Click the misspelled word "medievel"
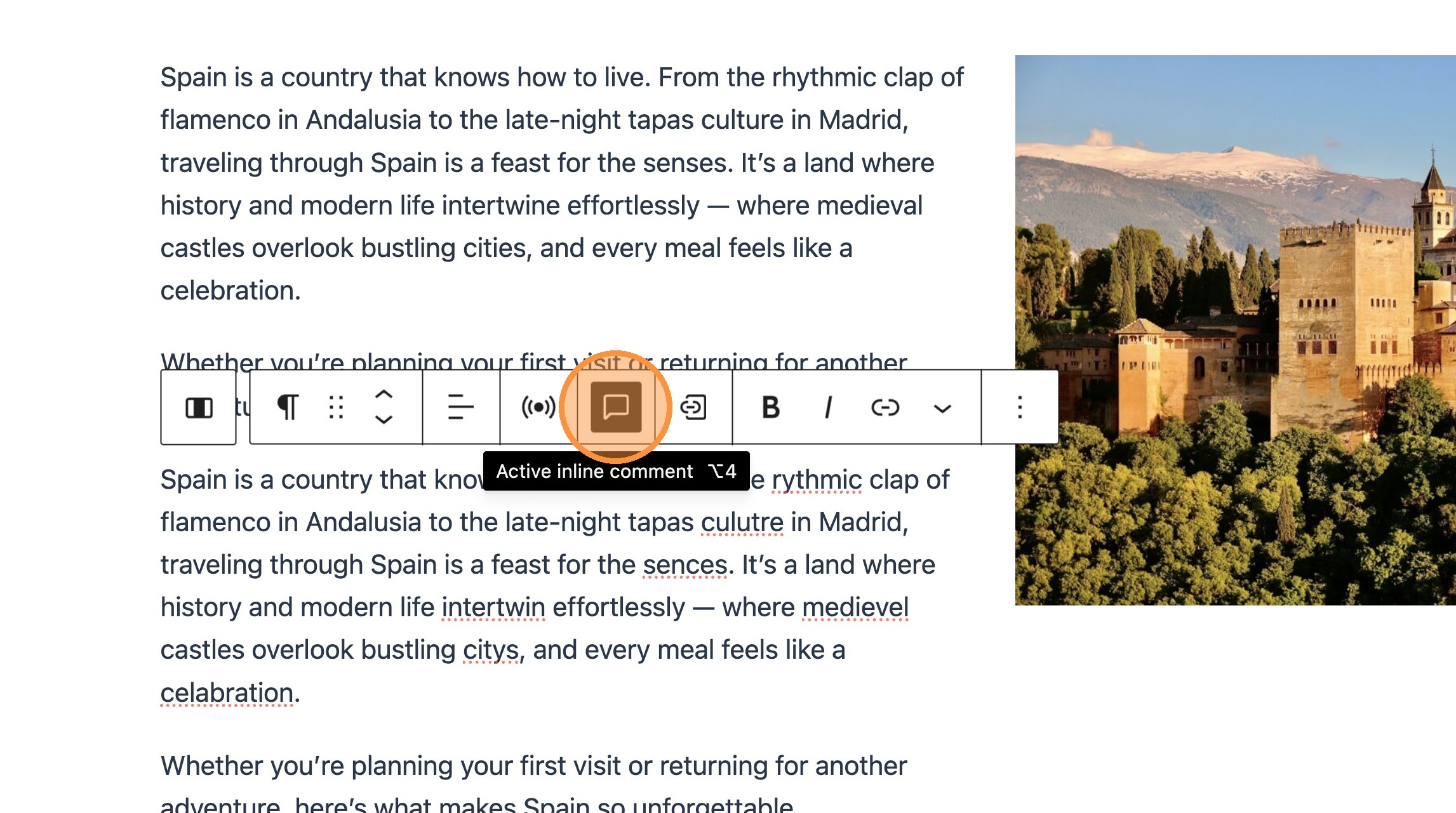Viewport: 1456px width, 813px height. coord(855,607)
